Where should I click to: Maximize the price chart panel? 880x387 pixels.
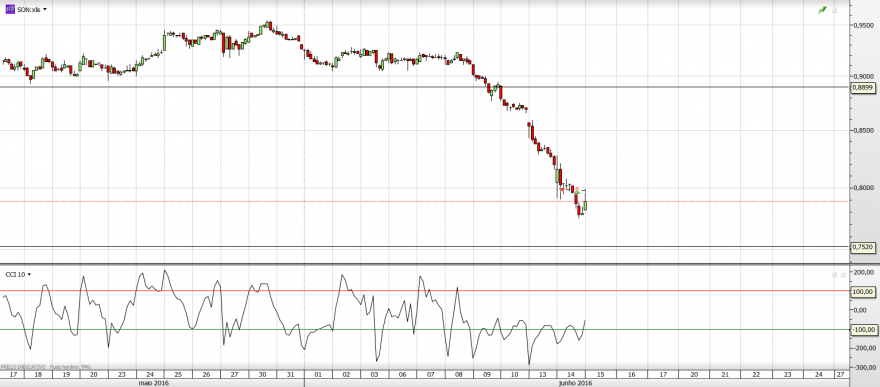[835, 10]
